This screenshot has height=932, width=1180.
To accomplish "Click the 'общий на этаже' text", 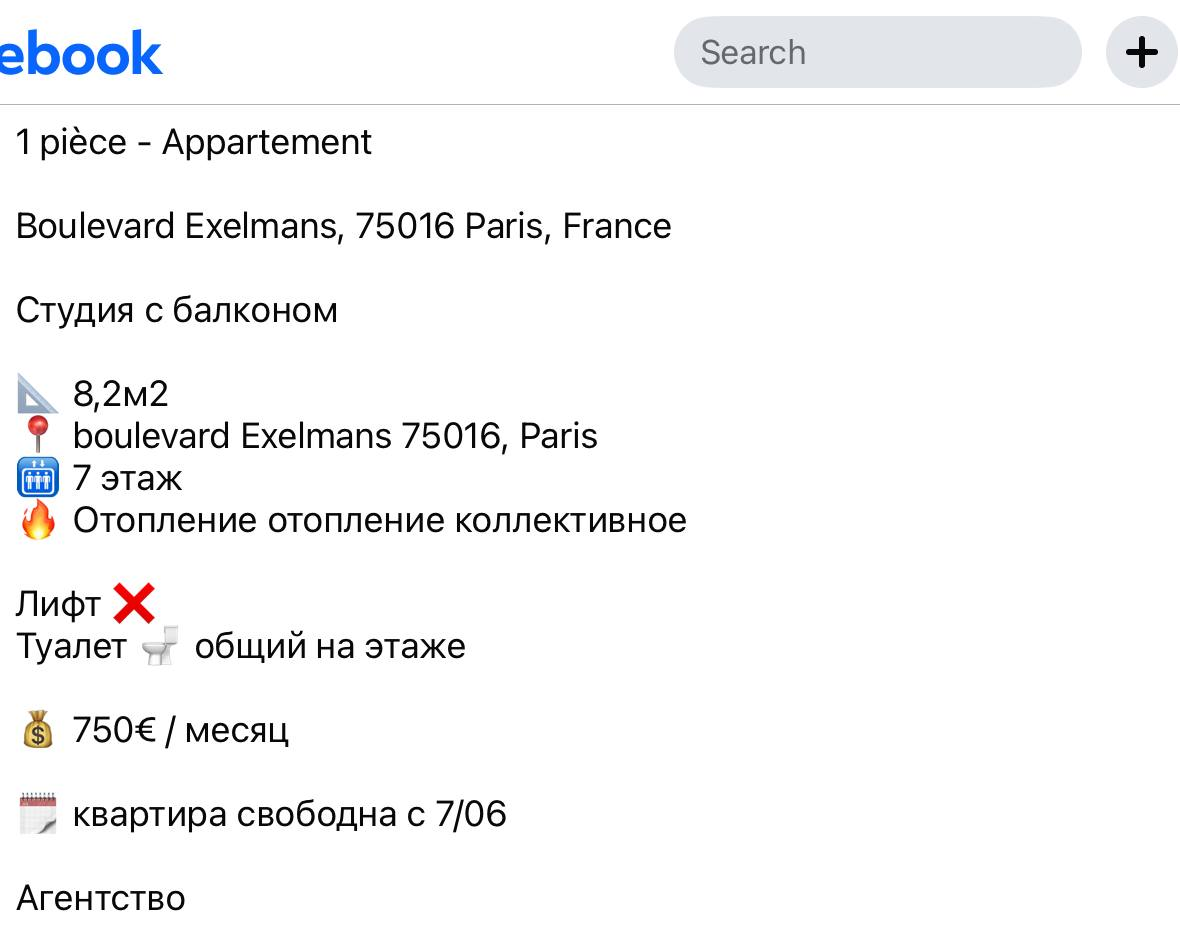I will click(330, 647).
